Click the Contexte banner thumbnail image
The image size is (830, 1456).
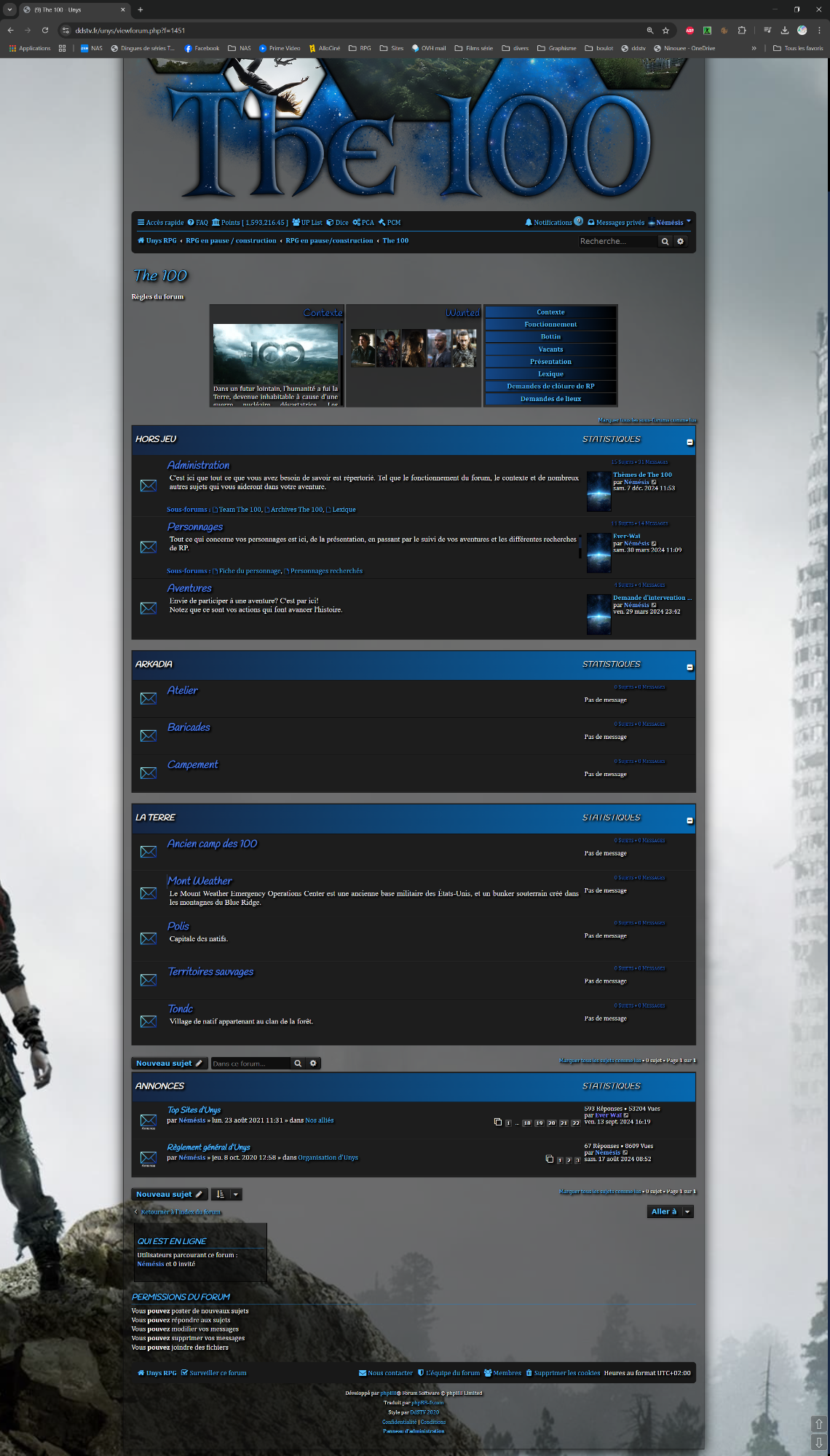pyautogui.click(x=275, y=353)
